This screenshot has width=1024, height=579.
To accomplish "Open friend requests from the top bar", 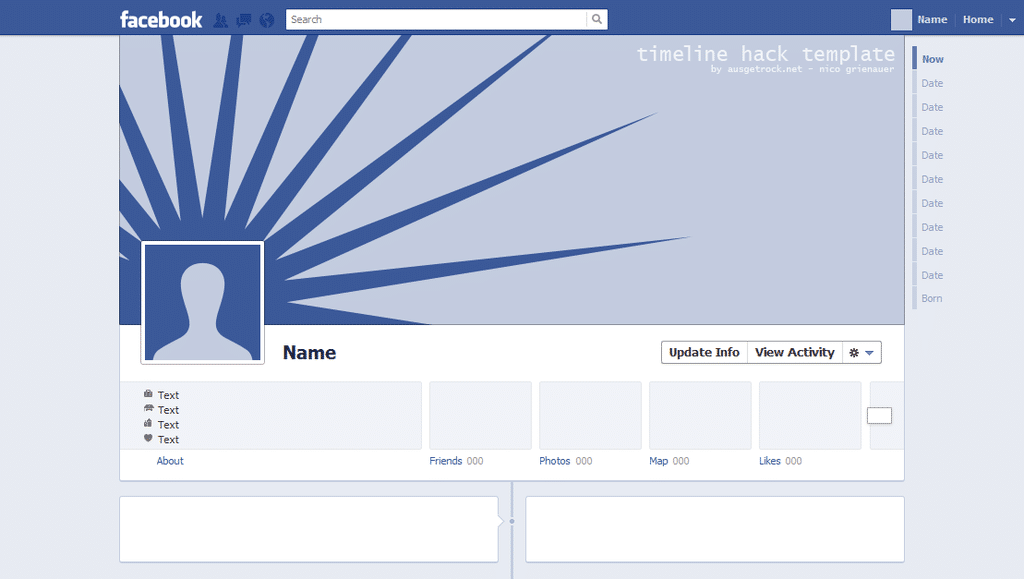I will 219,19.
